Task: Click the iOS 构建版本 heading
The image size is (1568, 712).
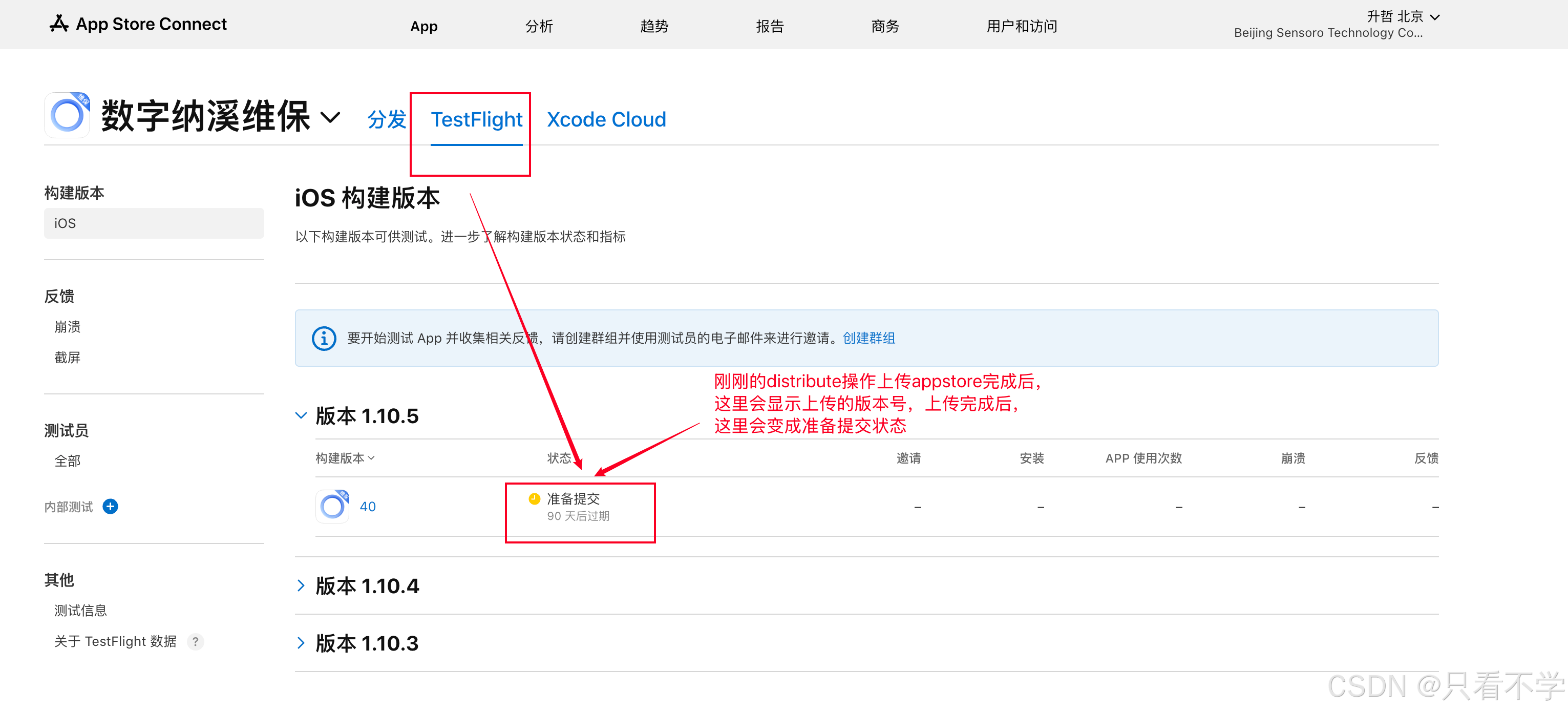Action: (367, 198)
